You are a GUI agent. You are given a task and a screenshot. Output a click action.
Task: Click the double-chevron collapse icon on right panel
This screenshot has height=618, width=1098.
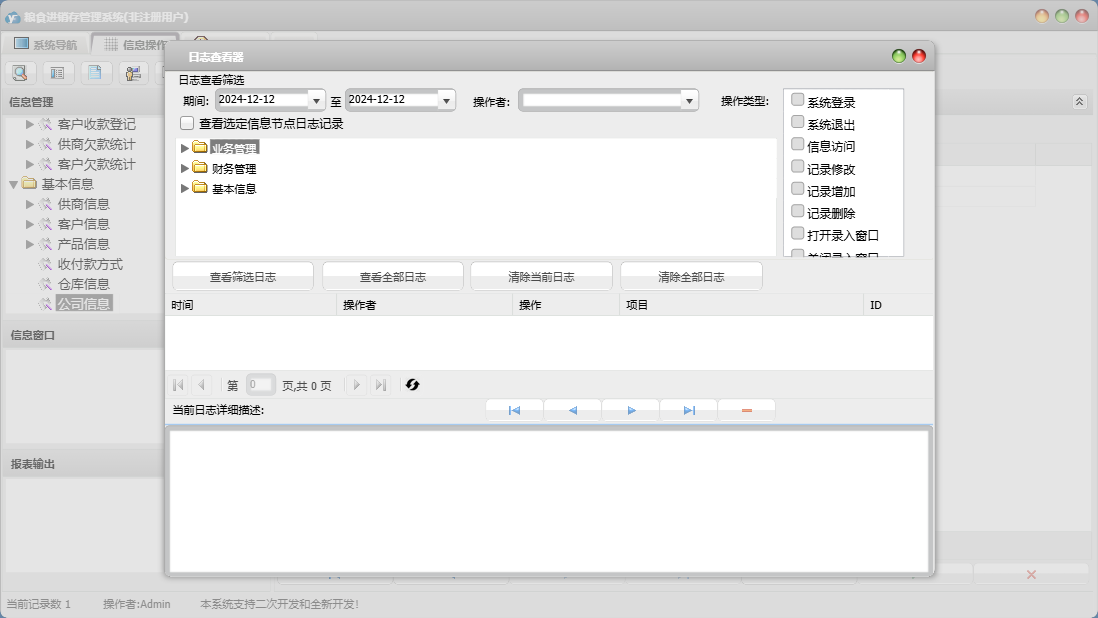[x=1079, y=102]
